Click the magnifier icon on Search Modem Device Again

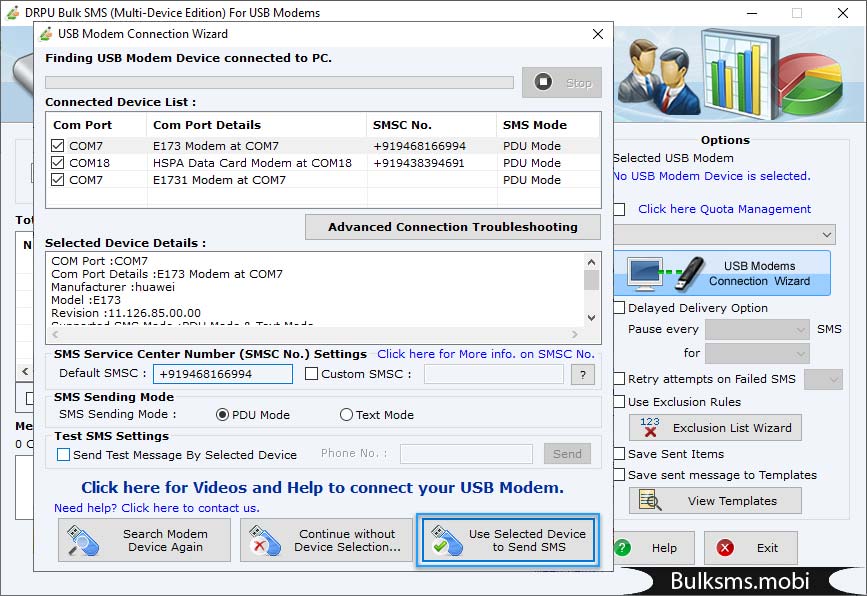click(x=83, y=541)
